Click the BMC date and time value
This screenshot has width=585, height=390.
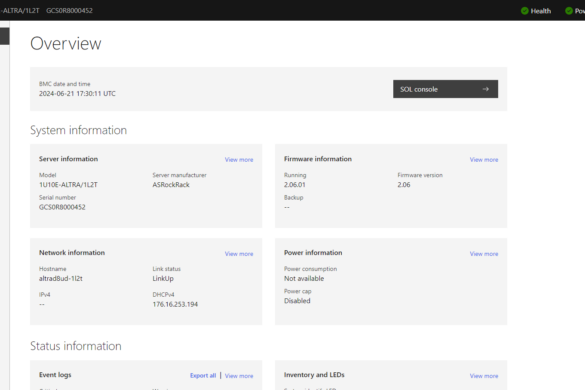point(77,94)
